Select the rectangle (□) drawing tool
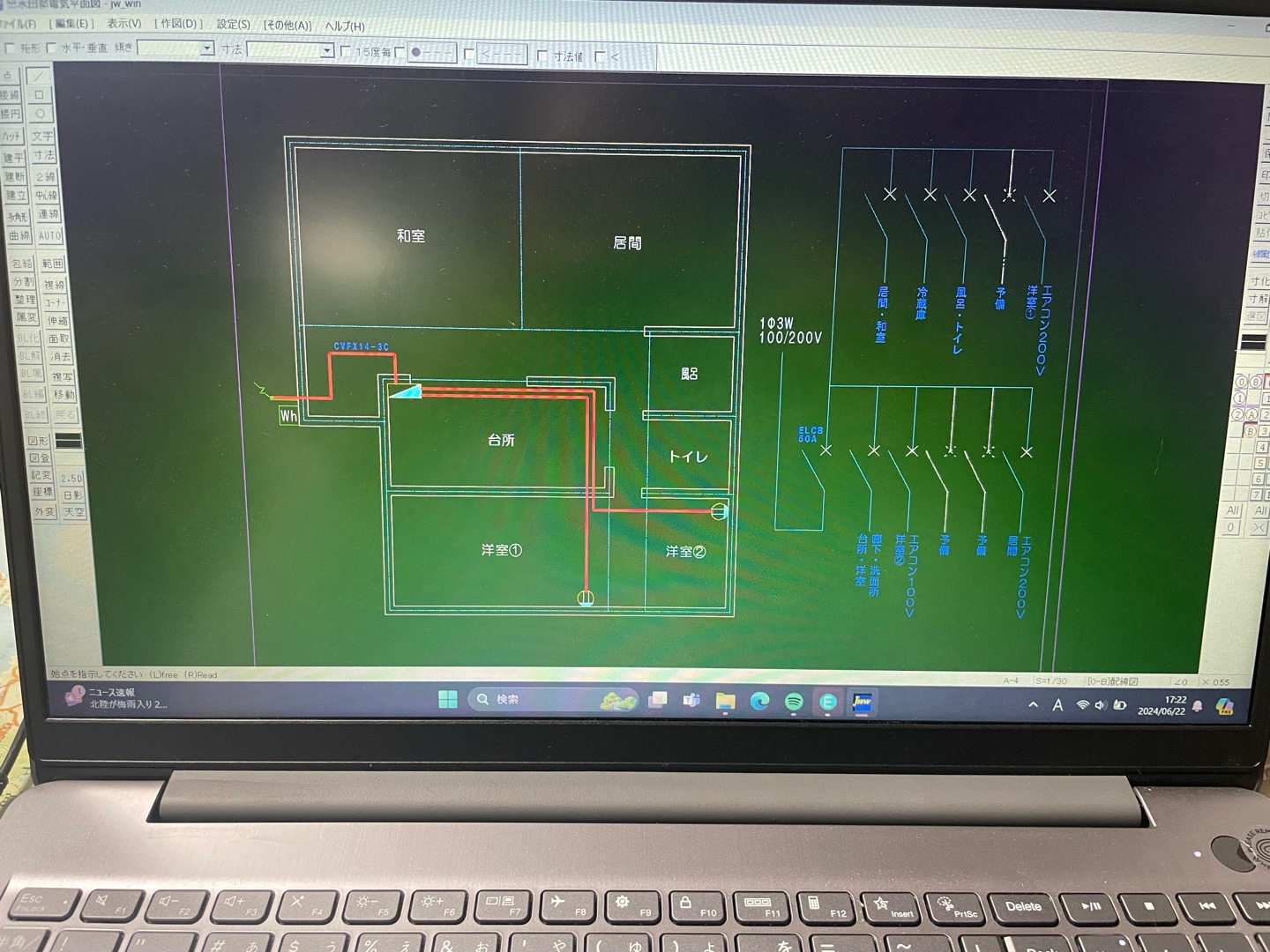The height and width of the screenshot is (952, 1270). pyautogui.click(x=40, y=95)
